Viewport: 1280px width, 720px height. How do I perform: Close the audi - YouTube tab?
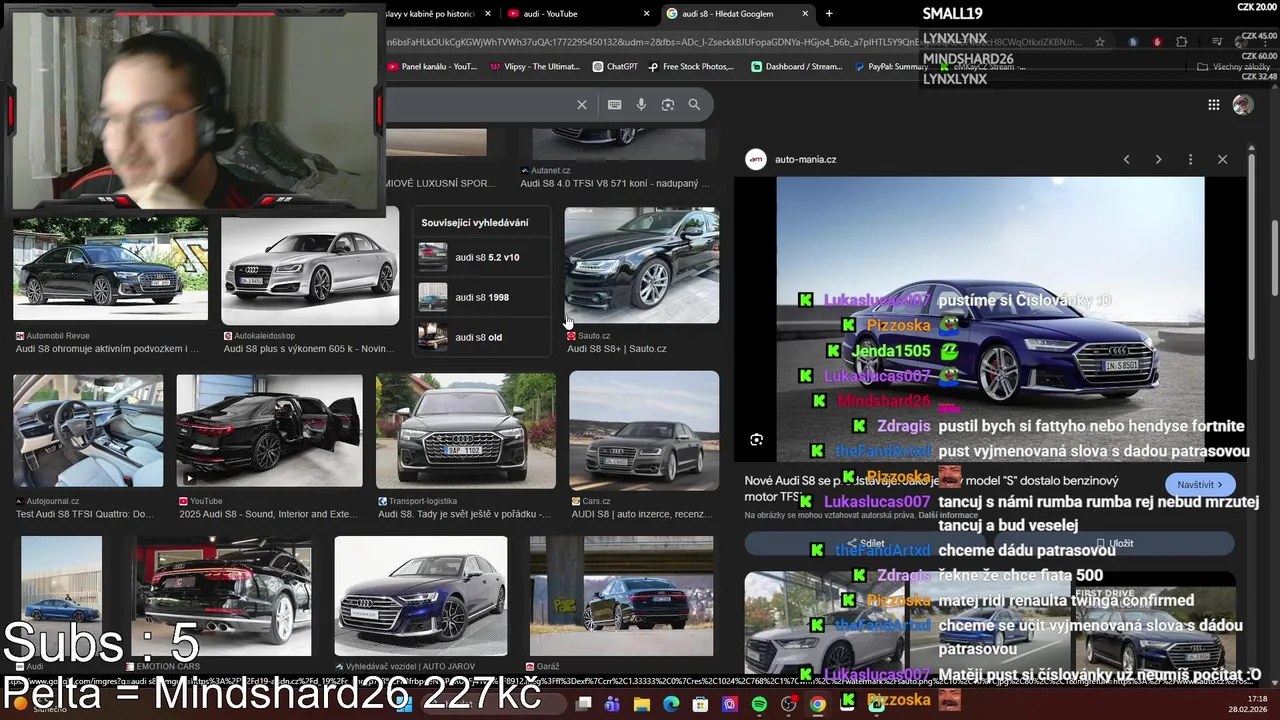click(647, 13)
